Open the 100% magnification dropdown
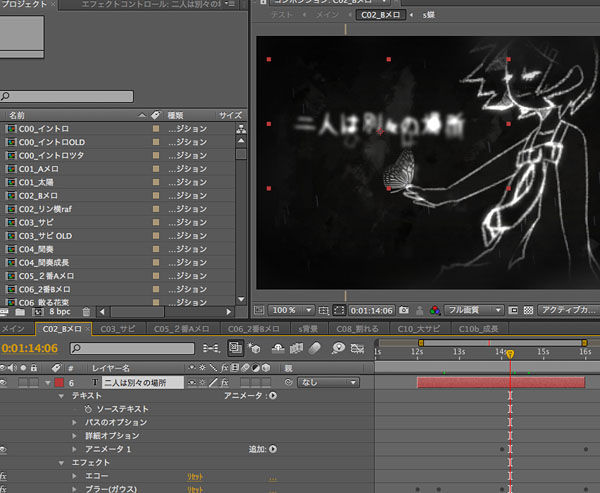Viewport: 600px width, 493px height. tap(291, 310)
